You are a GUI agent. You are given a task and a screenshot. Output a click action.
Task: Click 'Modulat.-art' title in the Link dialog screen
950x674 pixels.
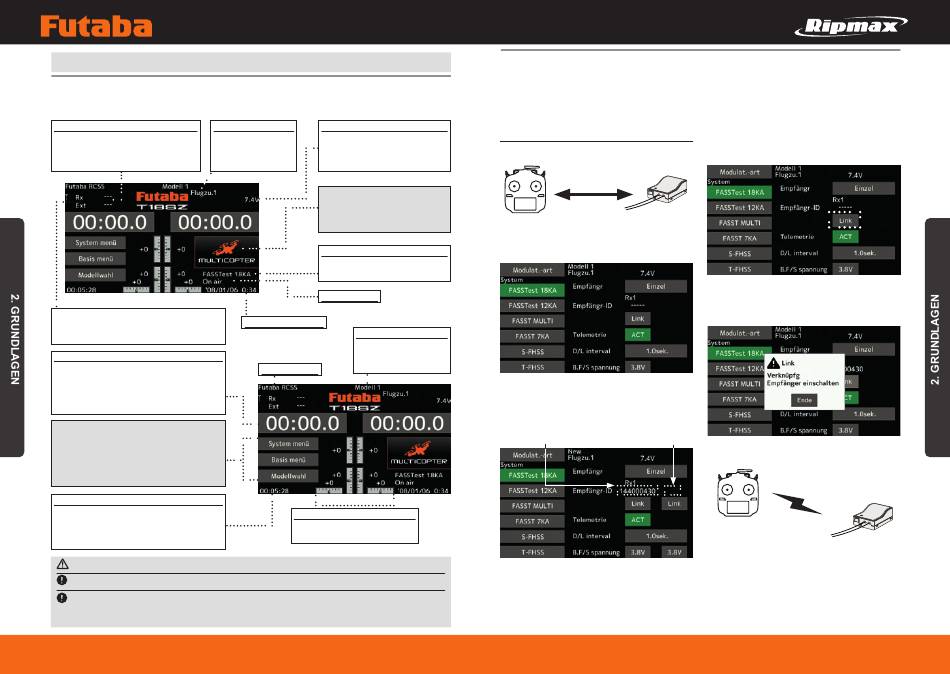pyautogui.click(x=739, y=333)
